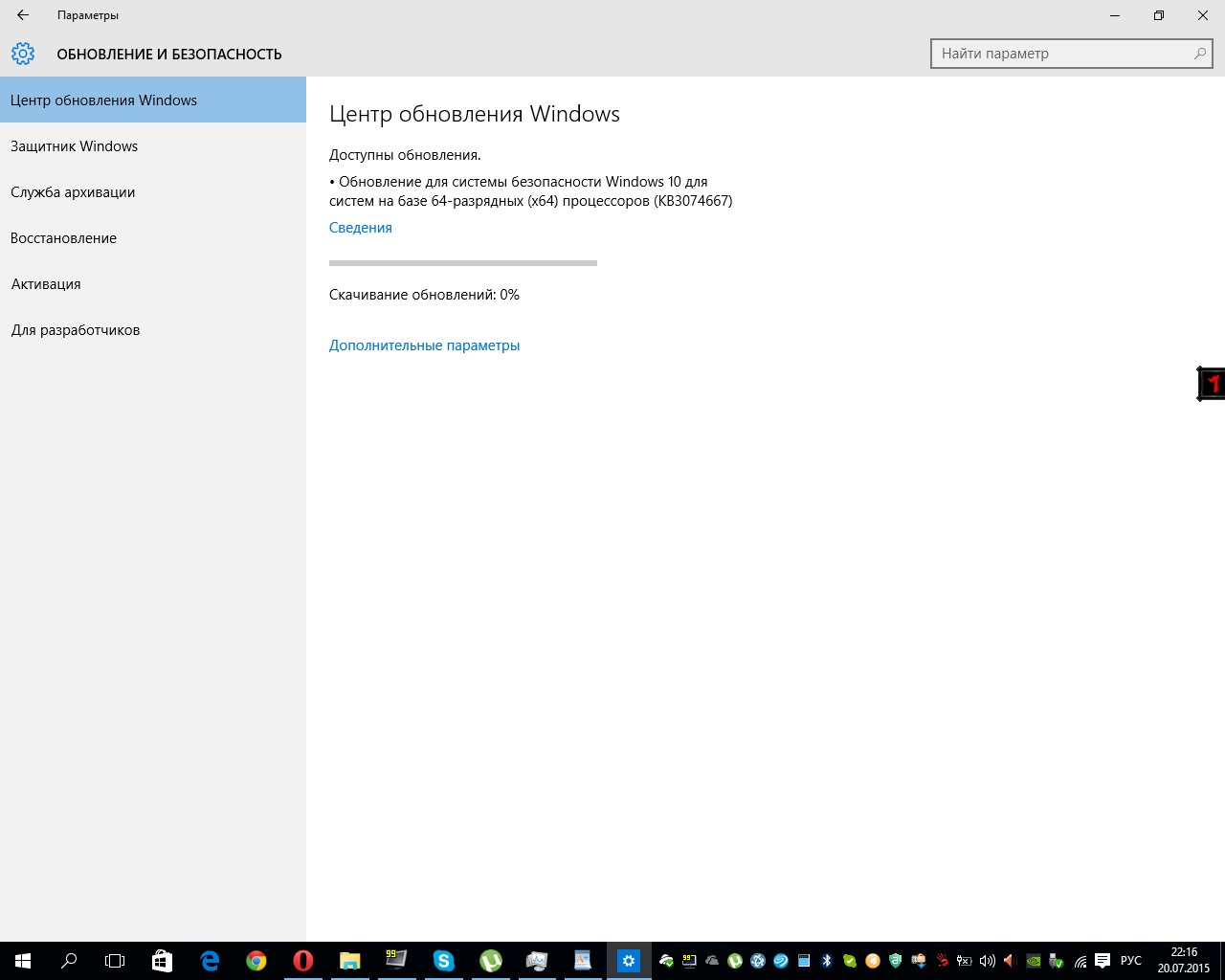The width and height of the screenshot is (1225, 980).
Task: Open Восстановление section
Action: (153, 237)
